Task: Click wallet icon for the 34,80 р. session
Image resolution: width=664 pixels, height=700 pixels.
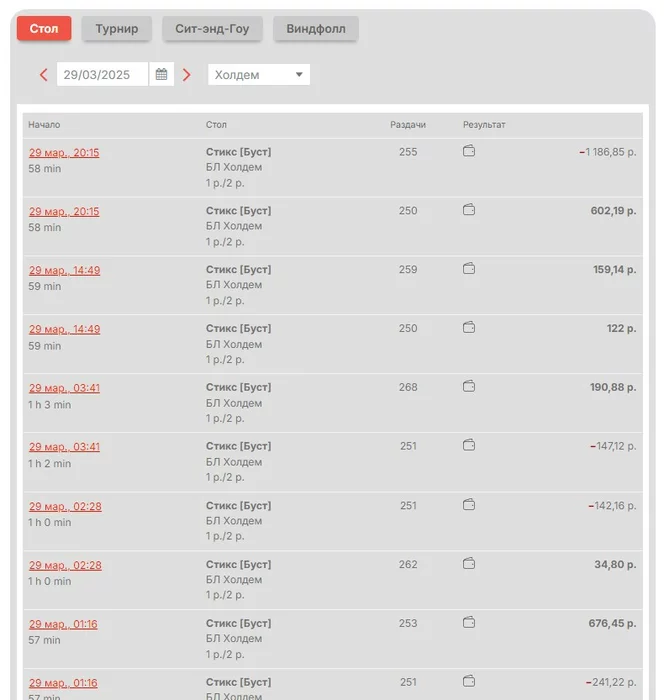Action: point(469,564)
